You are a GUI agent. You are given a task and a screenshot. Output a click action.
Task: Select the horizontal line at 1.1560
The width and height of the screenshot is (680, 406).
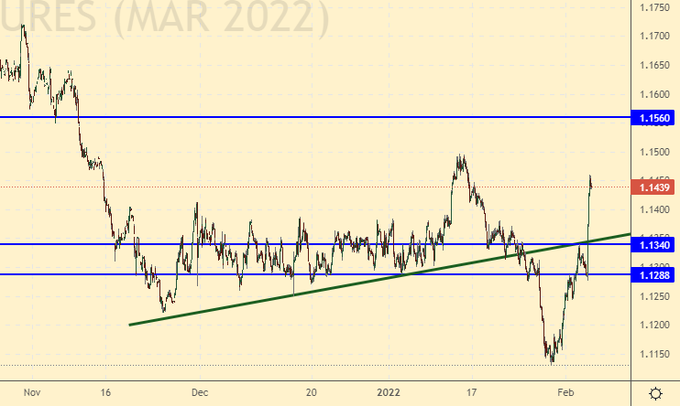(x=300, y=117)
